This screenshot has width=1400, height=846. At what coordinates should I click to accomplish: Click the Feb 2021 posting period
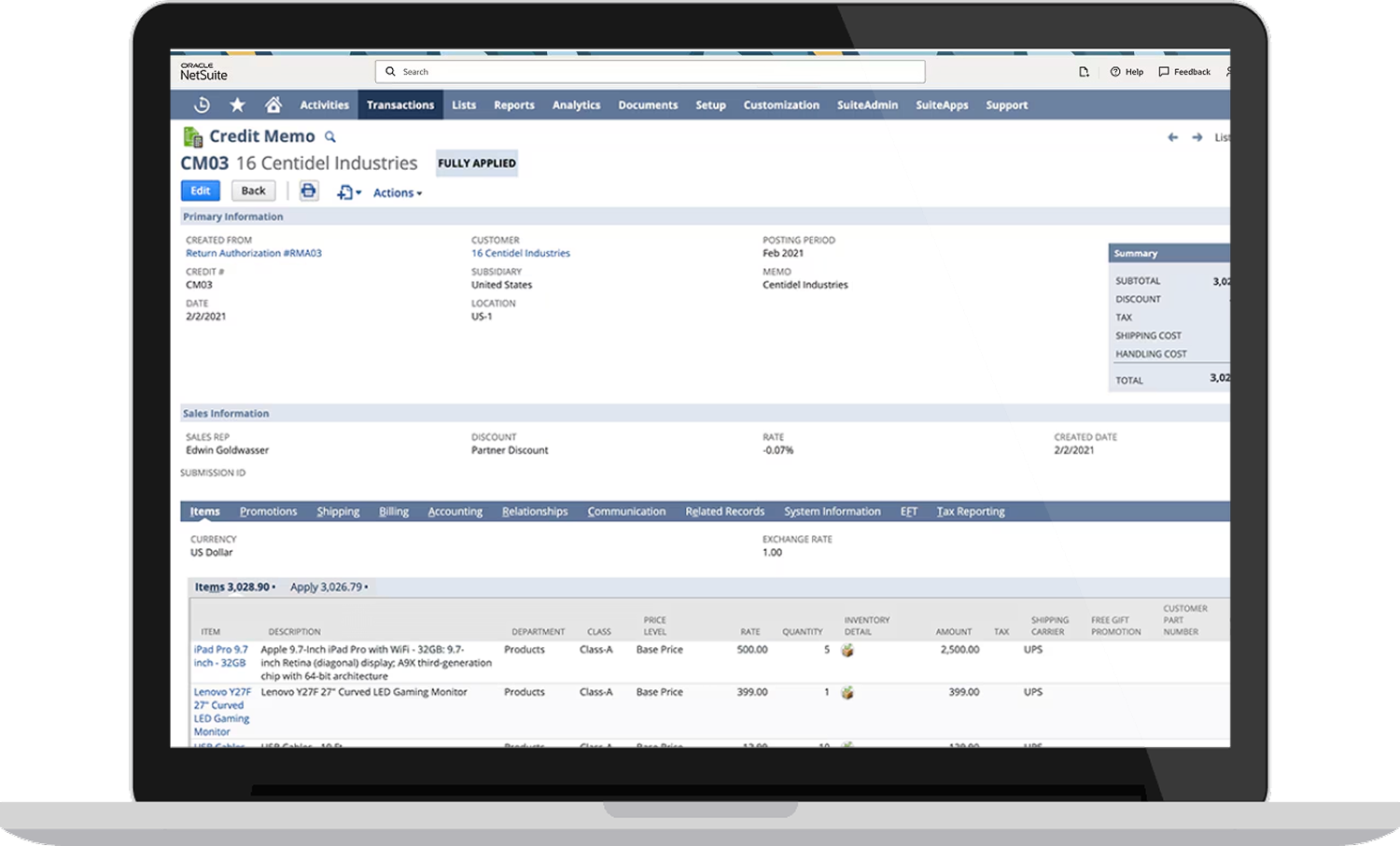pyautogui.click(x=783, y=253)
